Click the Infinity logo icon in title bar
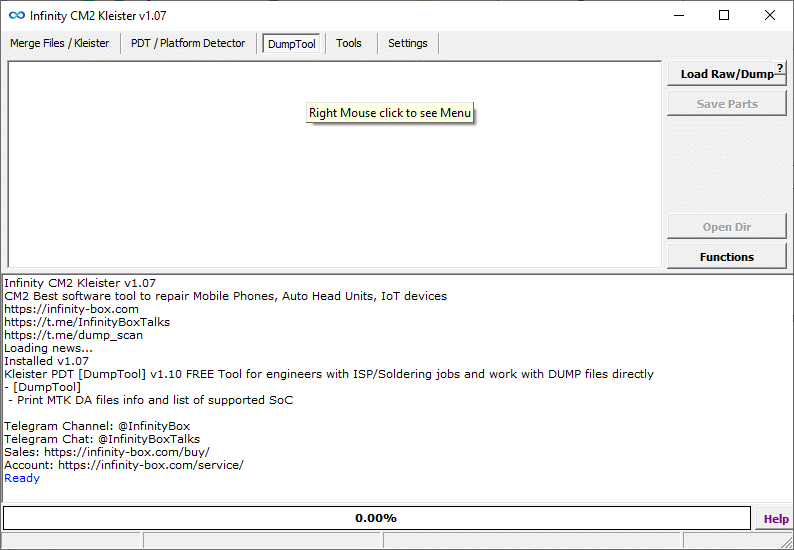794x550 pixels. [17, 16]
